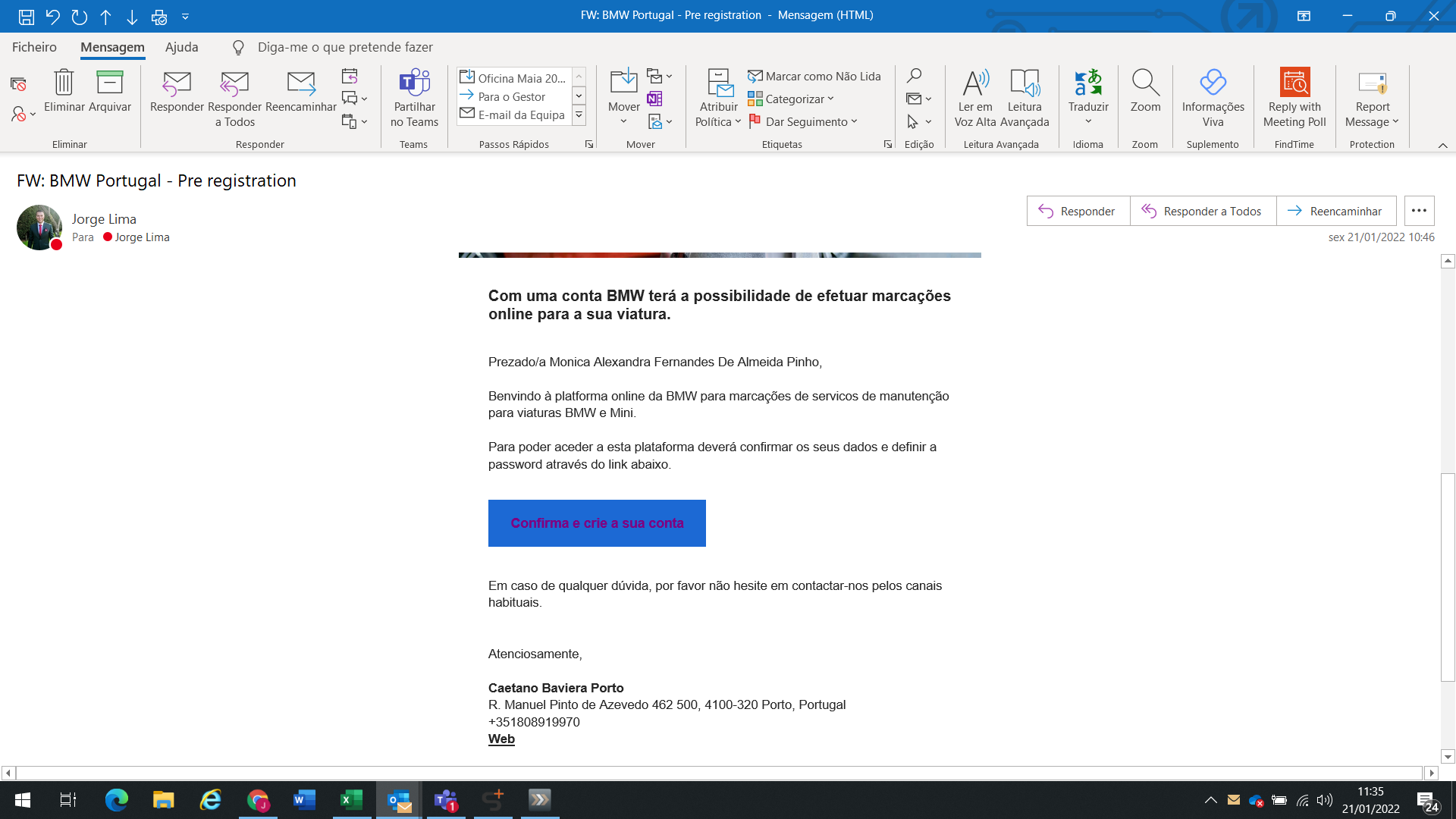
Task: Click the Ignorar conversation icon
Action: 19,83
